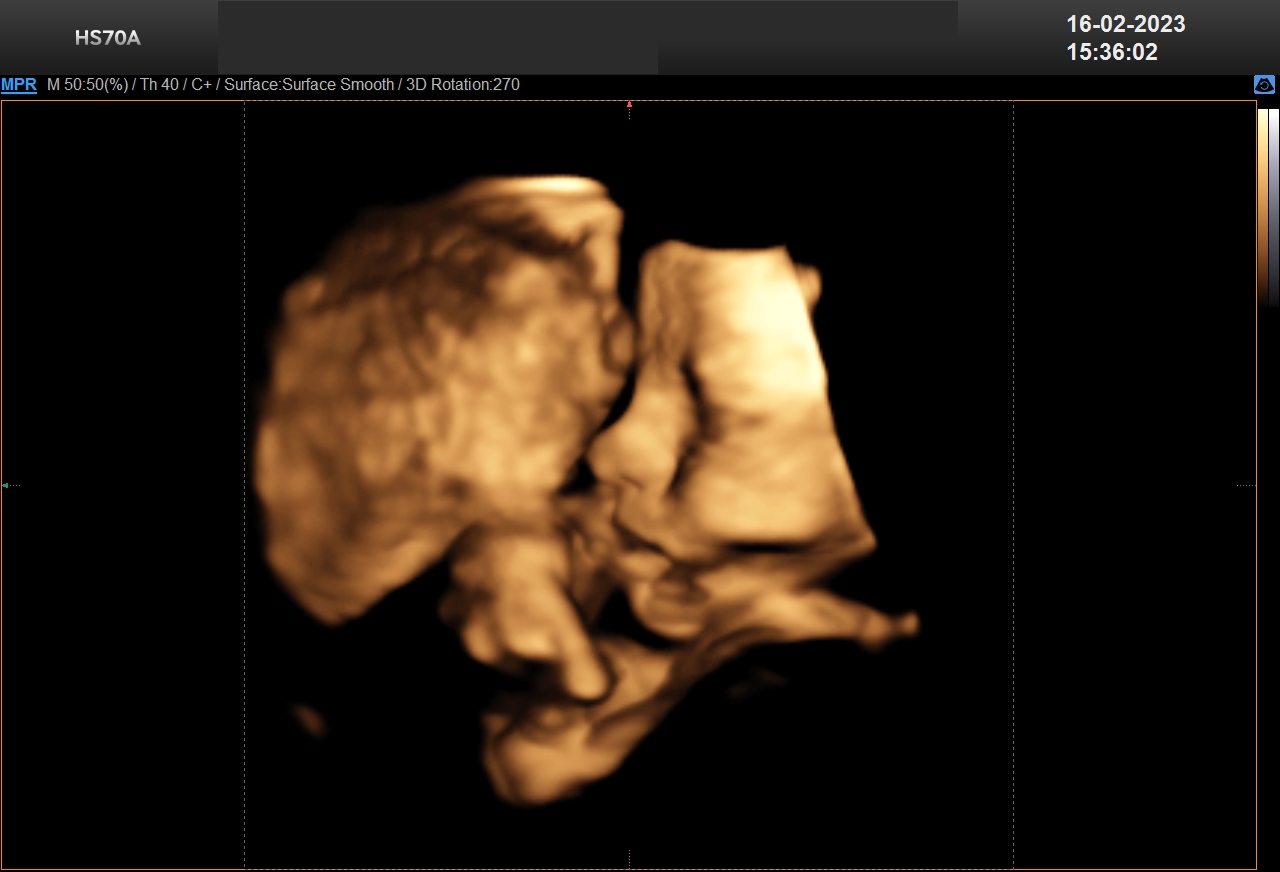Click the date "16-02-2023"
This screenshot has width=1280, height=872.
1126,24
